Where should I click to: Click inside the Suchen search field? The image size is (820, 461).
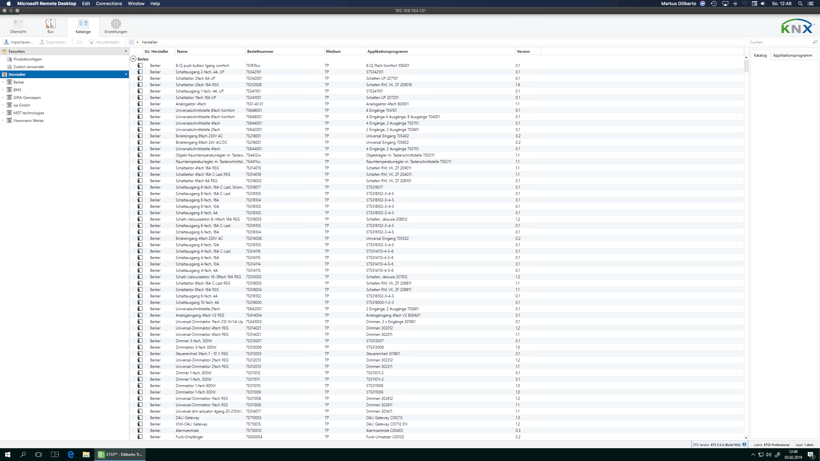779,42
